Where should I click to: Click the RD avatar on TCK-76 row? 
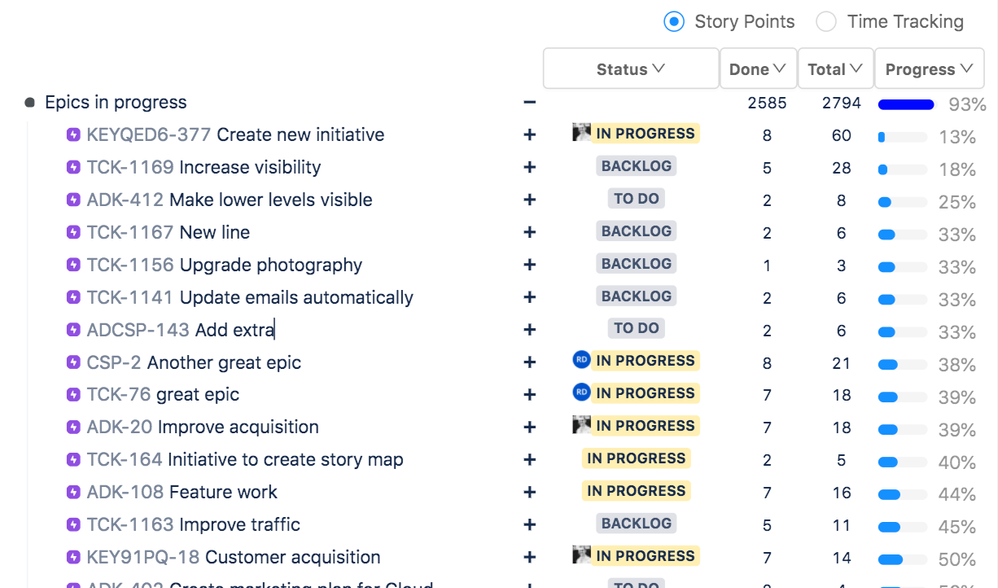(x=581, y=392)
